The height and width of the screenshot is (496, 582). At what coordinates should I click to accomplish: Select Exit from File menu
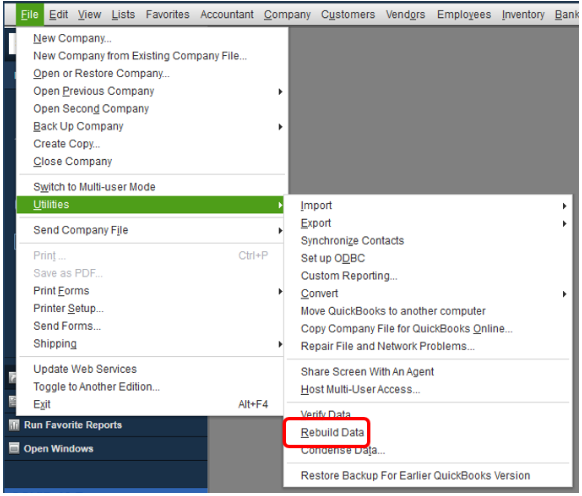150,404
